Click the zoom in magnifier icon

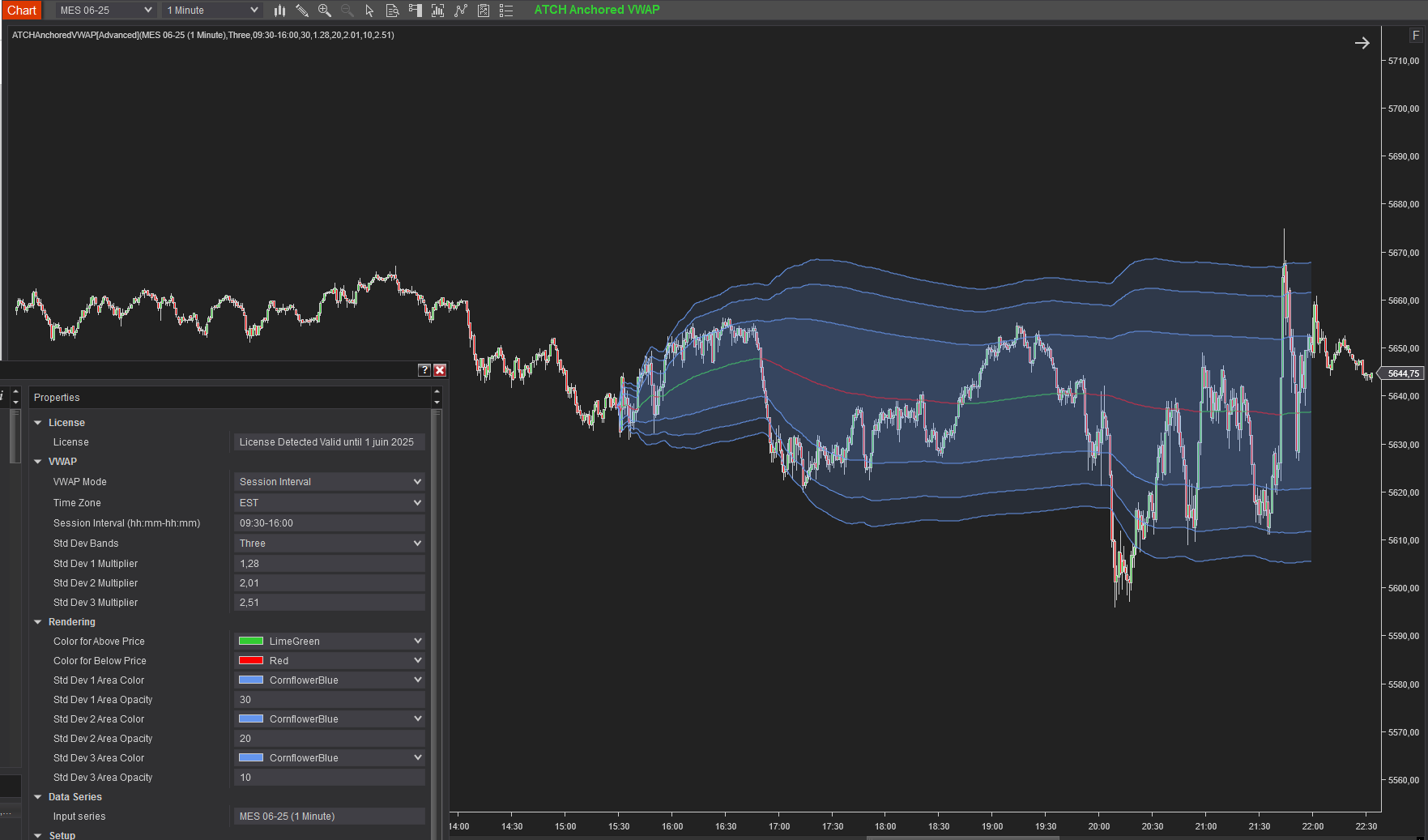click(325, 11)
